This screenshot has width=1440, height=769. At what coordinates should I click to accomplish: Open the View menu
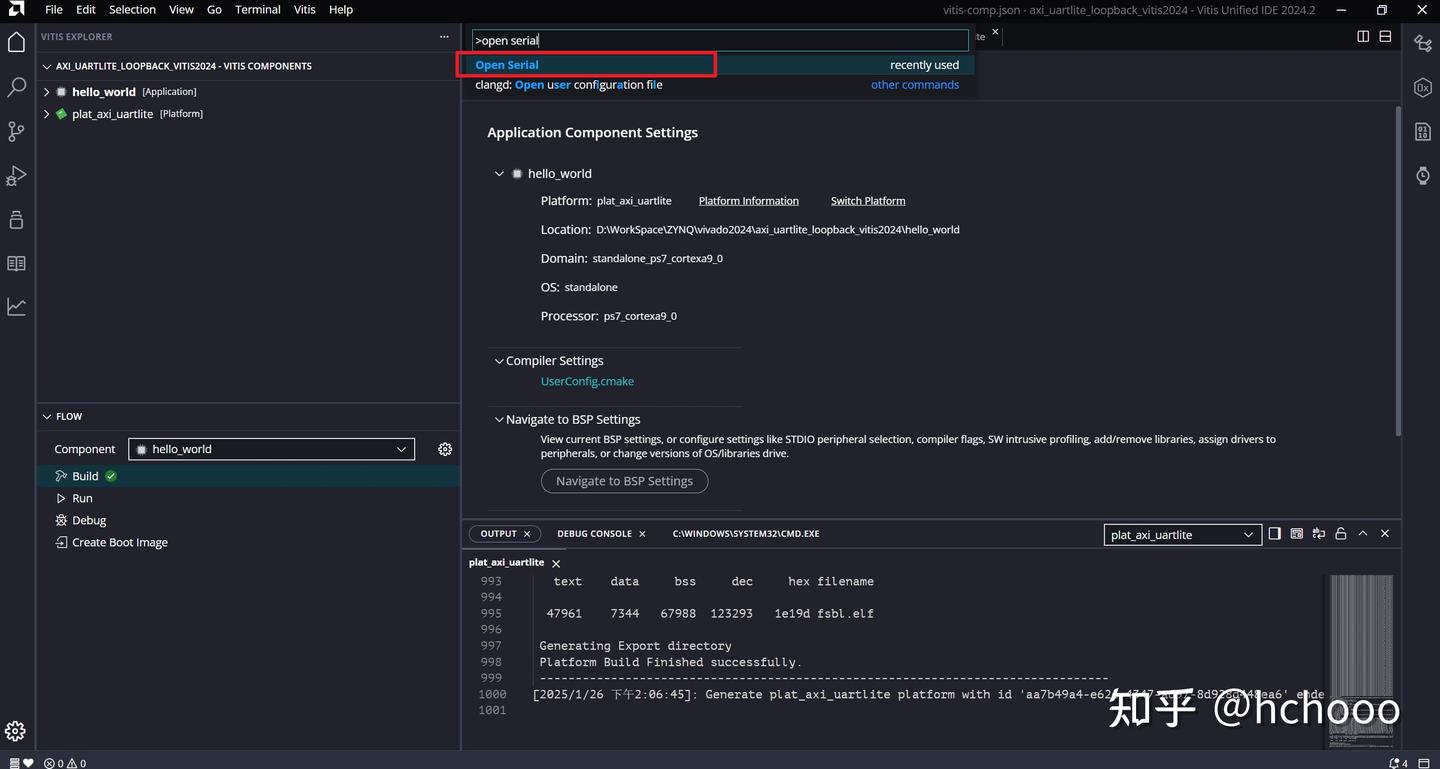tap(181, 9)
